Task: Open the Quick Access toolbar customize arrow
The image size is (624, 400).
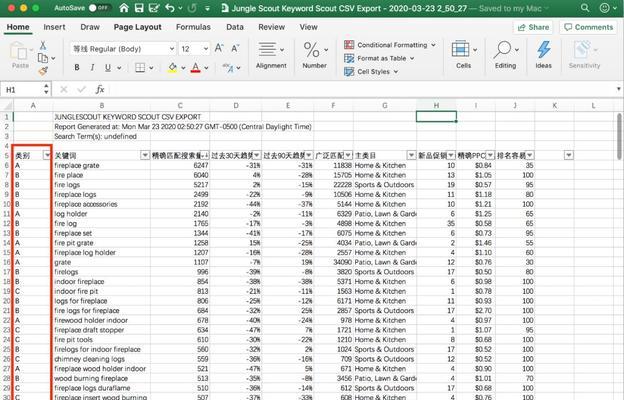Action: point(207,8)
